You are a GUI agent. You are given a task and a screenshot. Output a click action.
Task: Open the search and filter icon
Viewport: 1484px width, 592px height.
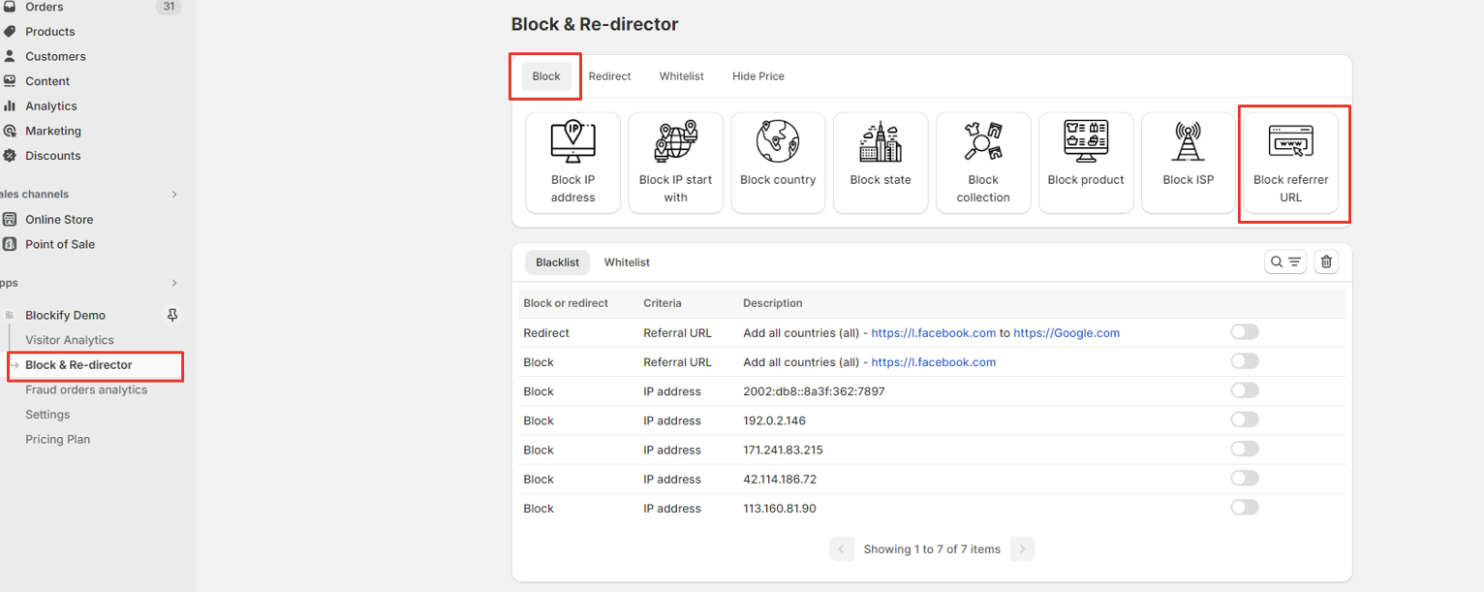(1285, 262)
